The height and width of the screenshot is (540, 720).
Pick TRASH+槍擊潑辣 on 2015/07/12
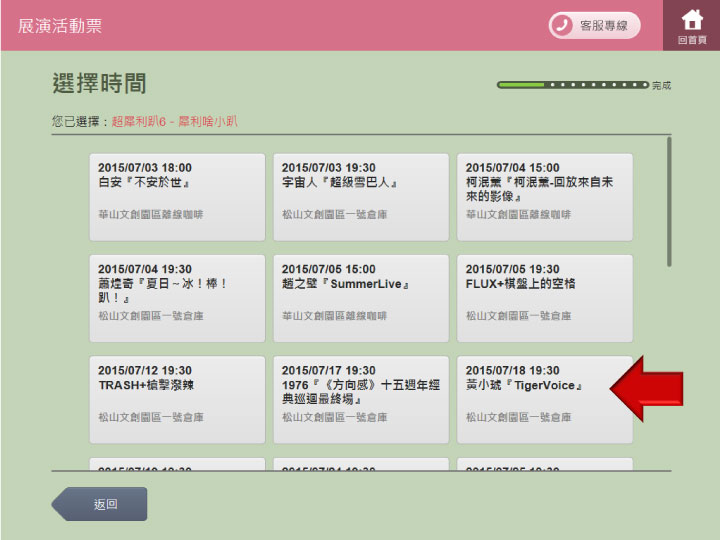tap(177, 399)
